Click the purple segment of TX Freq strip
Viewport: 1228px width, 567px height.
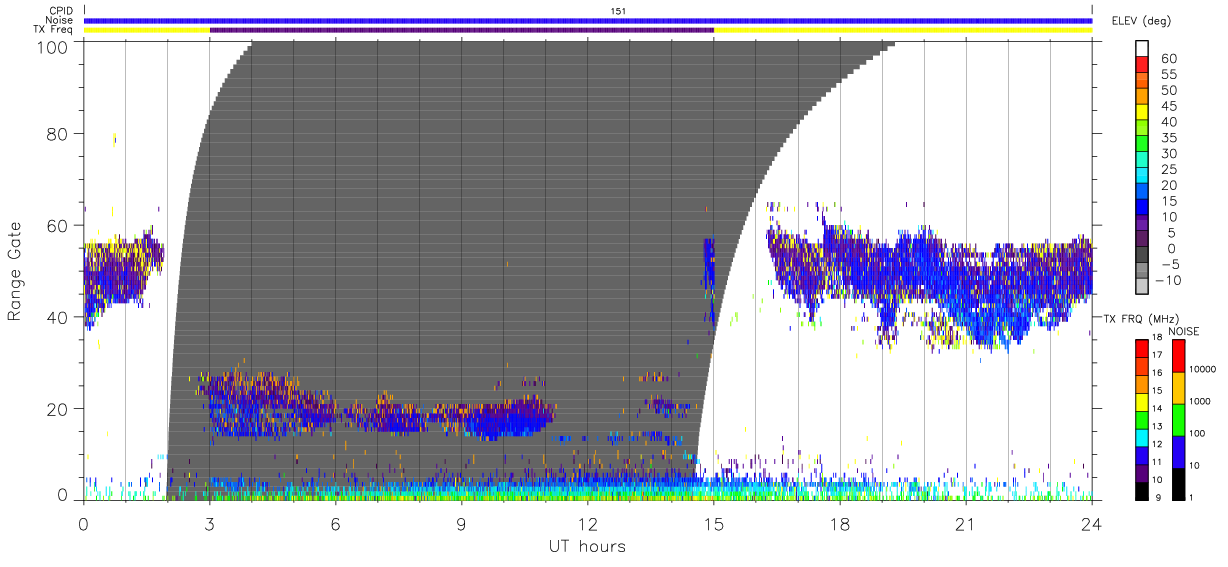point(462,30)
